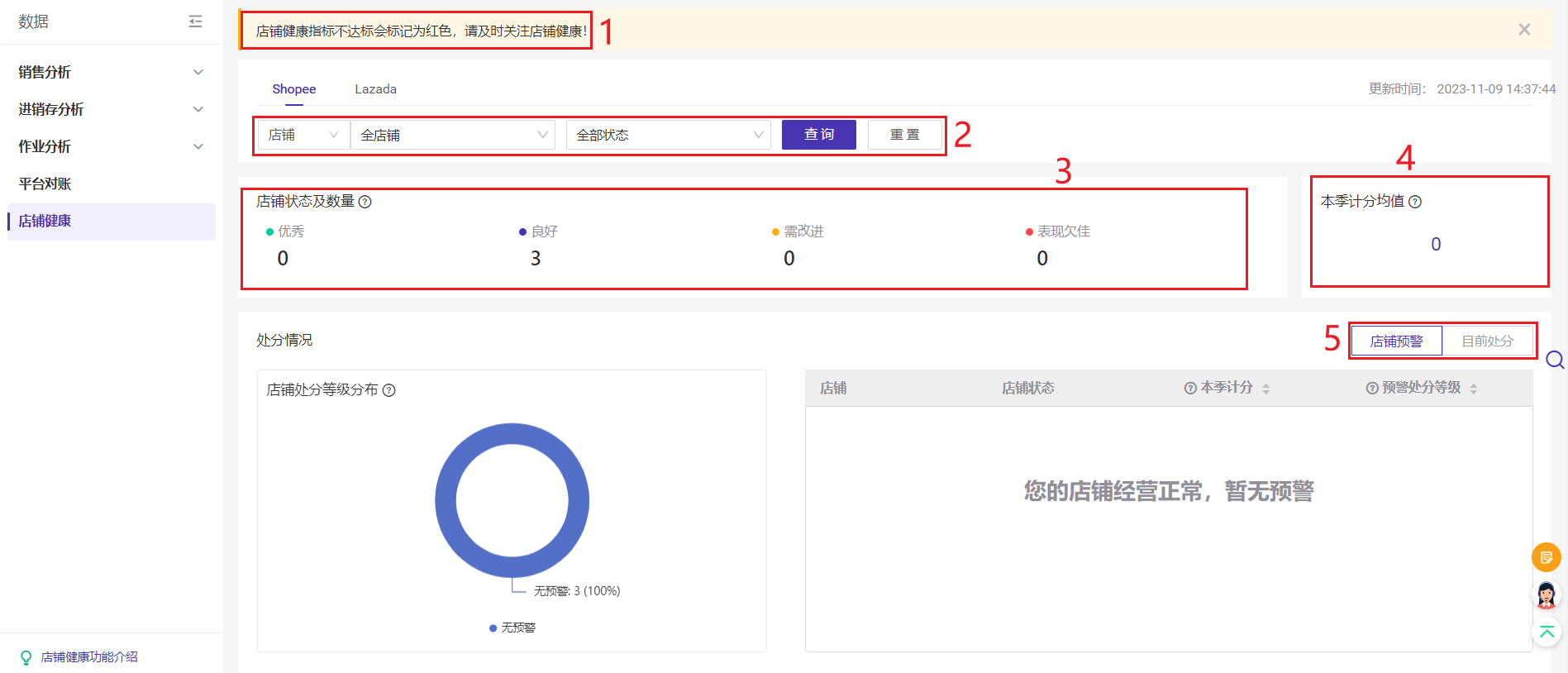This screenshot has width=1568, height=673.
Task: Open the orange feedback note icon
Action: [x=1546, y=557]
